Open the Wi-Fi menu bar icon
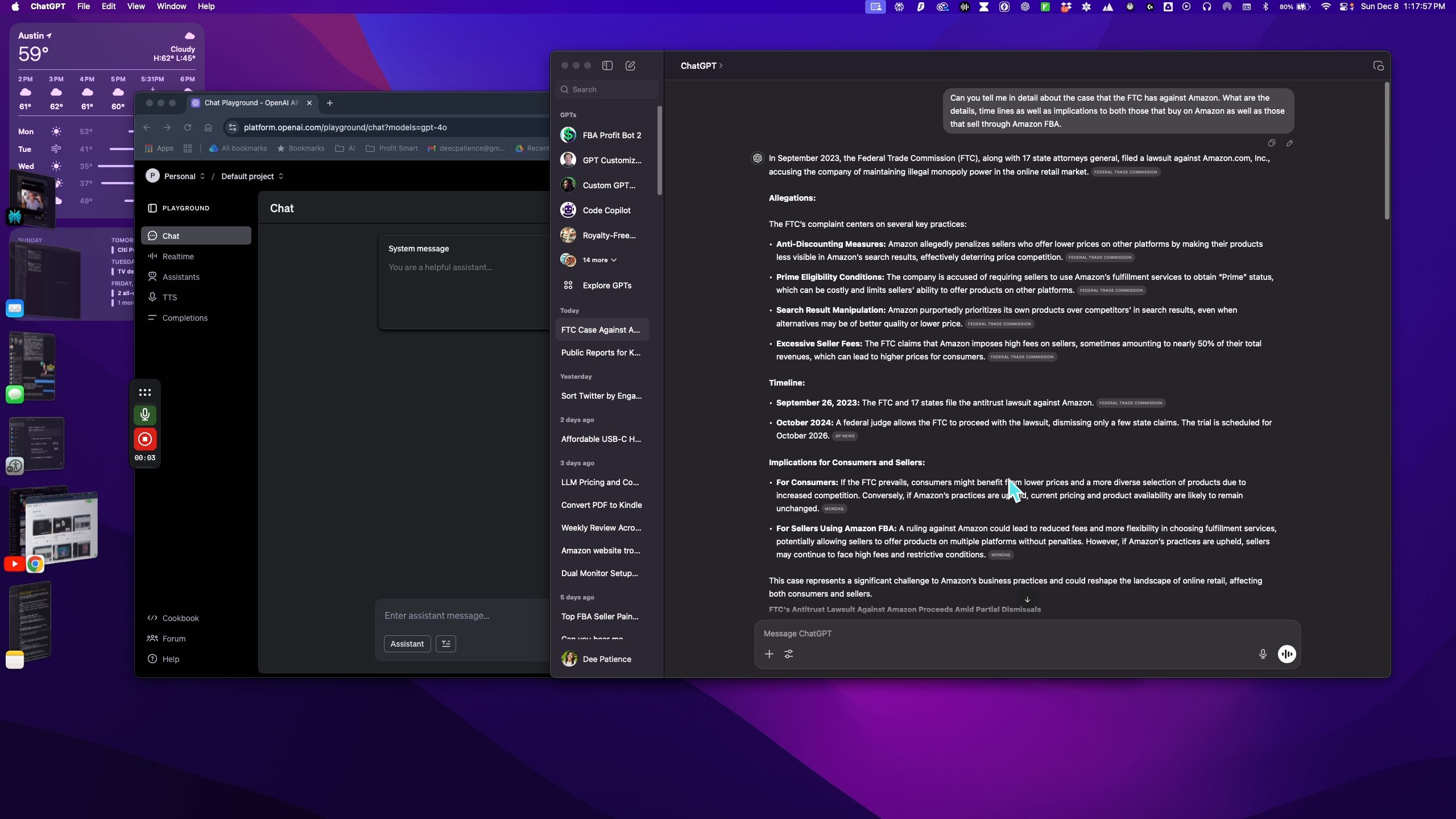Screen dimensions: 1456x819 (x=1326, y=7)
